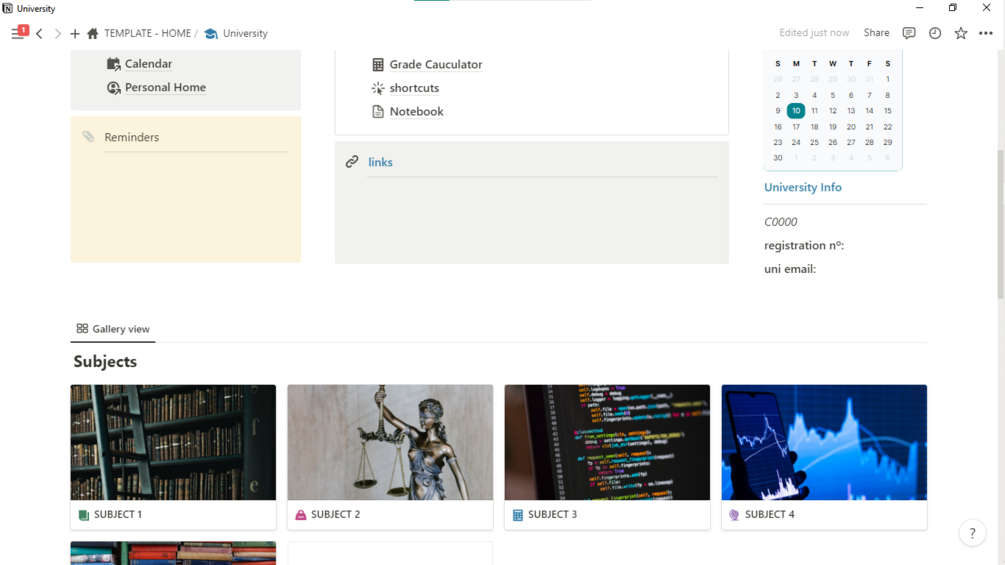Click the home icon in breadcrumb
This screenshot has width=1005, height=565.
click(93, 33)
